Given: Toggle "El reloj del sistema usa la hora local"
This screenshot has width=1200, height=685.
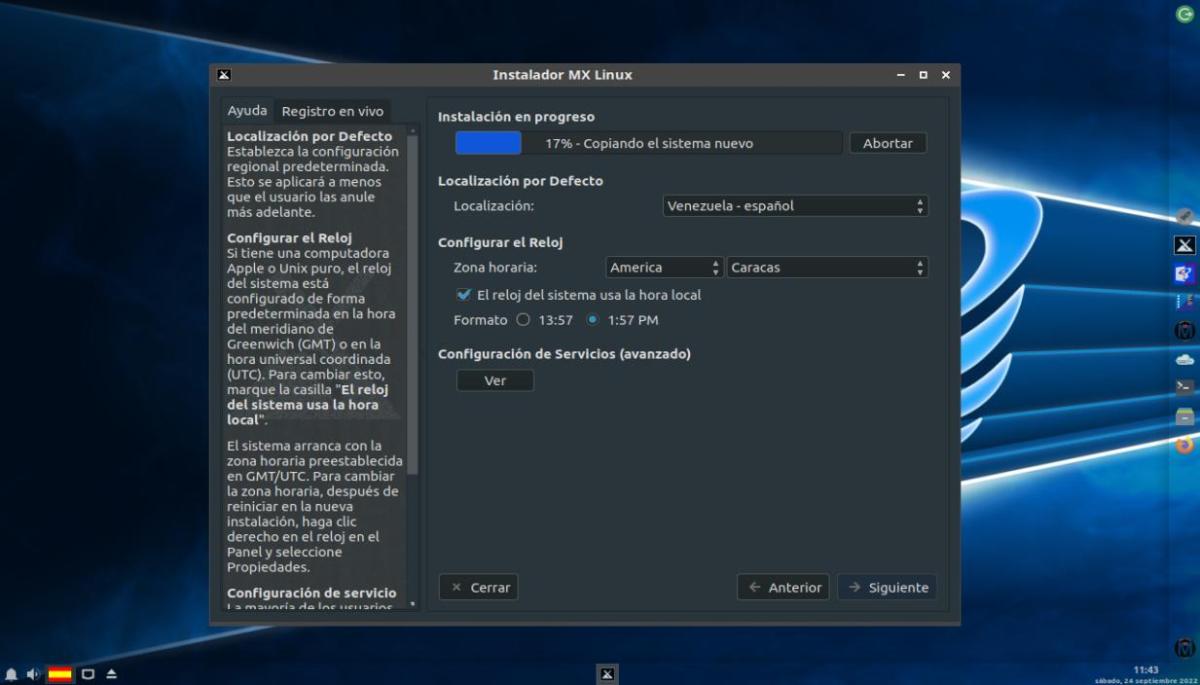Looking at the screenshot, I should pyautogui.click(x=464, y=295).
